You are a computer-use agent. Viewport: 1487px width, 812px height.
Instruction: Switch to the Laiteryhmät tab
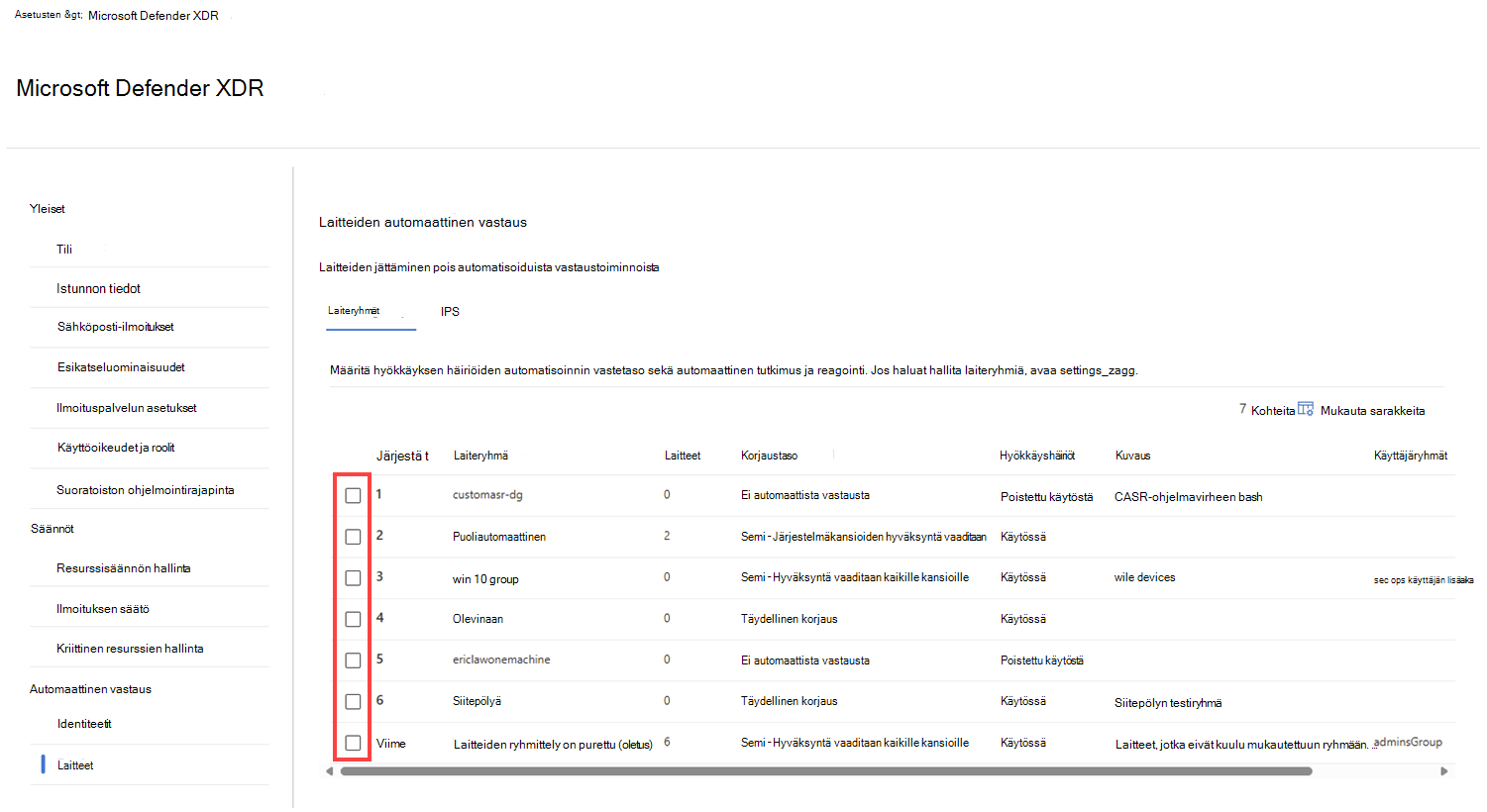[x=354, y=311]
